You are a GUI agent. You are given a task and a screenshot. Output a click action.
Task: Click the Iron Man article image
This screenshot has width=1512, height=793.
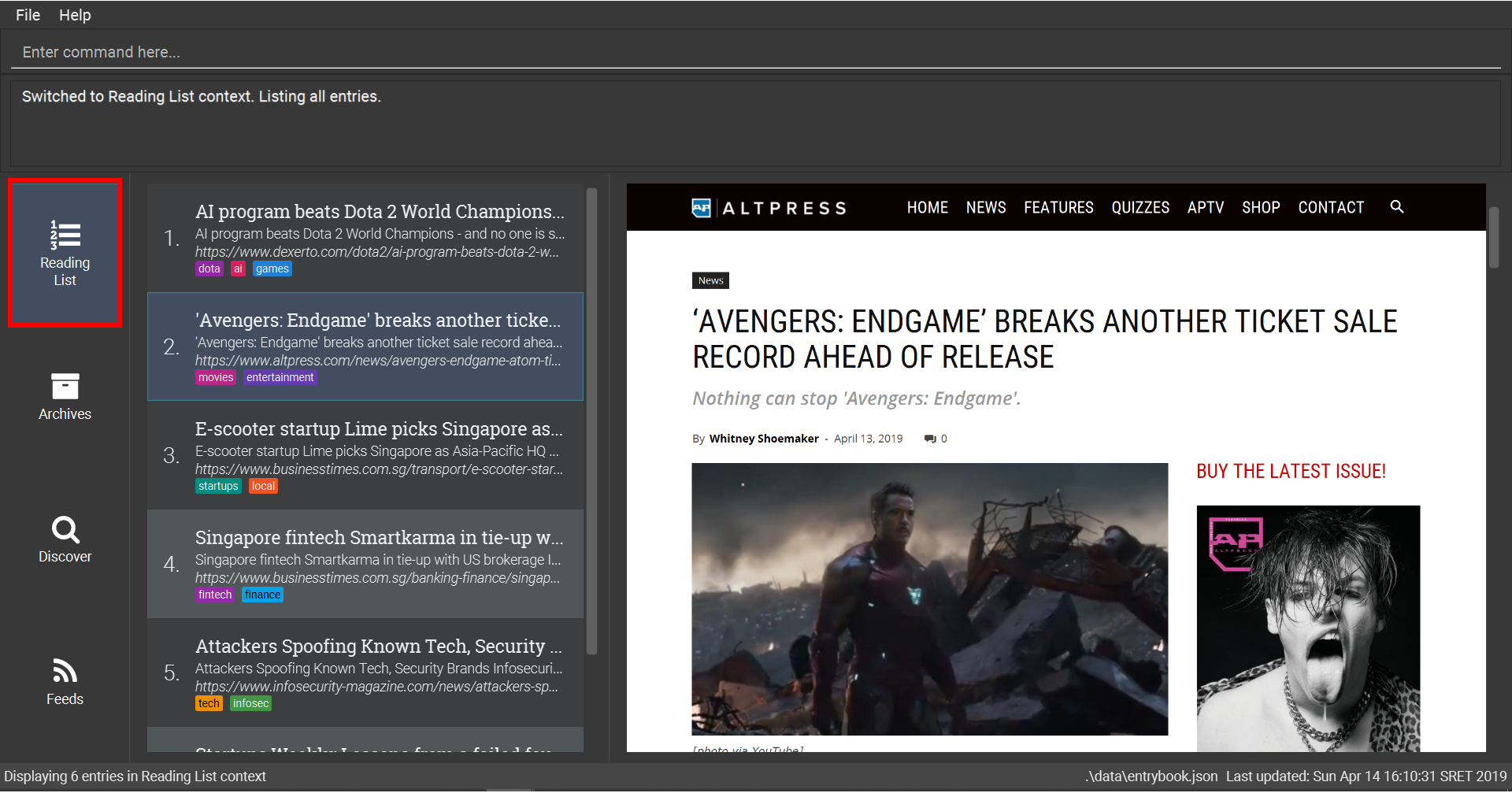tap(930, 599)
